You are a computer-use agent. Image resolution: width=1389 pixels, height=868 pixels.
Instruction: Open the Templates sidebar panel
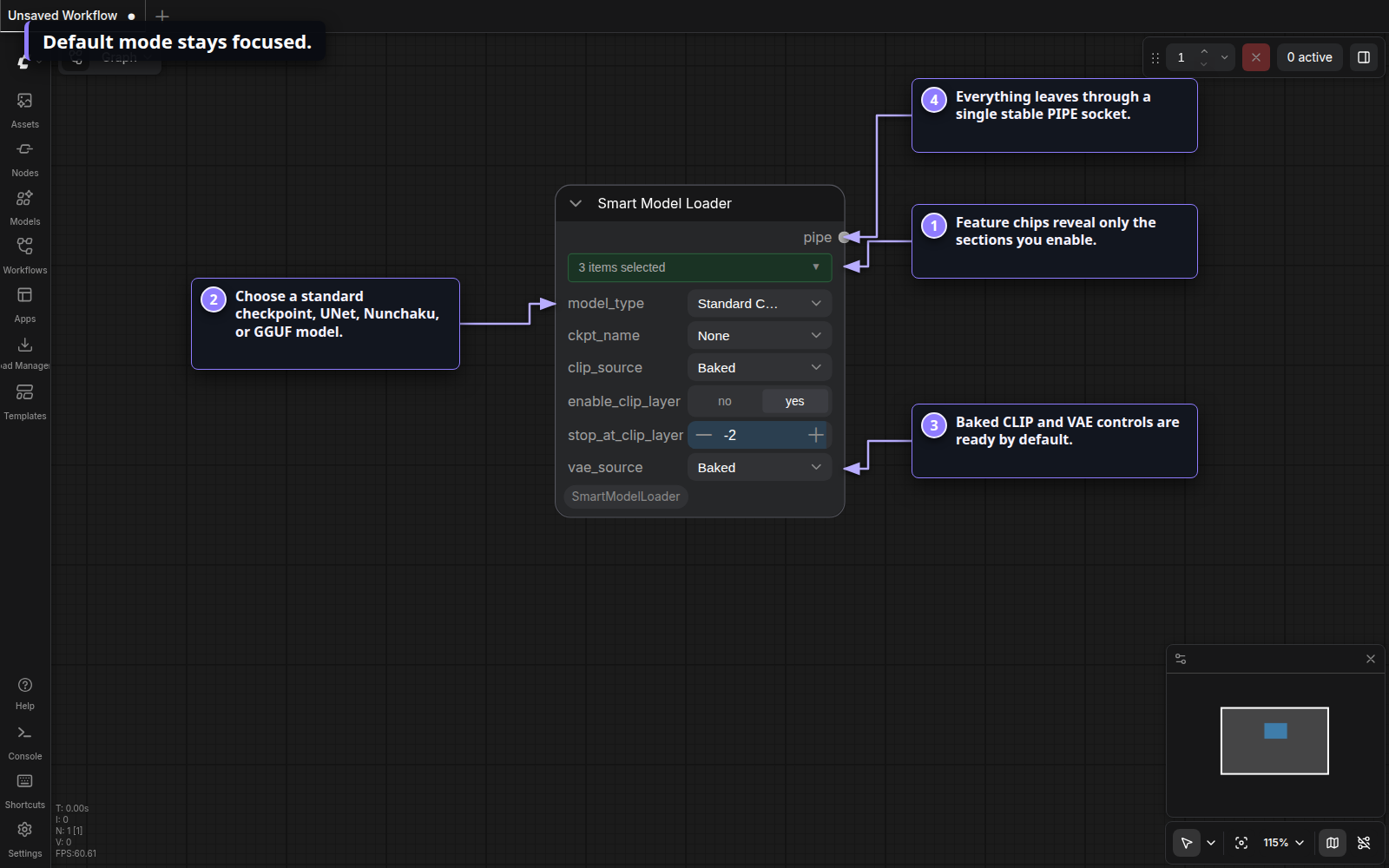(x=24, y=402)
